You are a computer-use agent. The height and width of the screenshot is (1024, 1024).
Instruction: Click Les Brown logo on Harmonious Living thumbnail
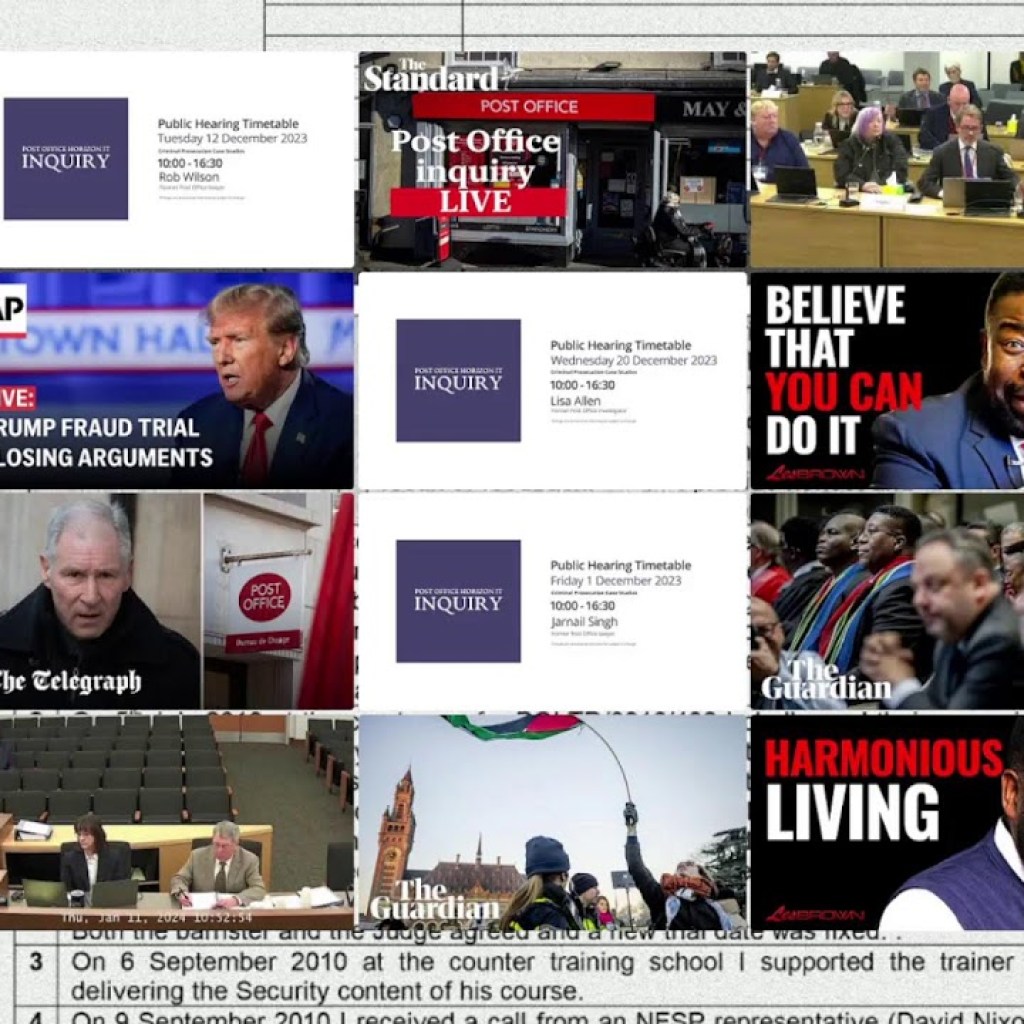[800, 914]
